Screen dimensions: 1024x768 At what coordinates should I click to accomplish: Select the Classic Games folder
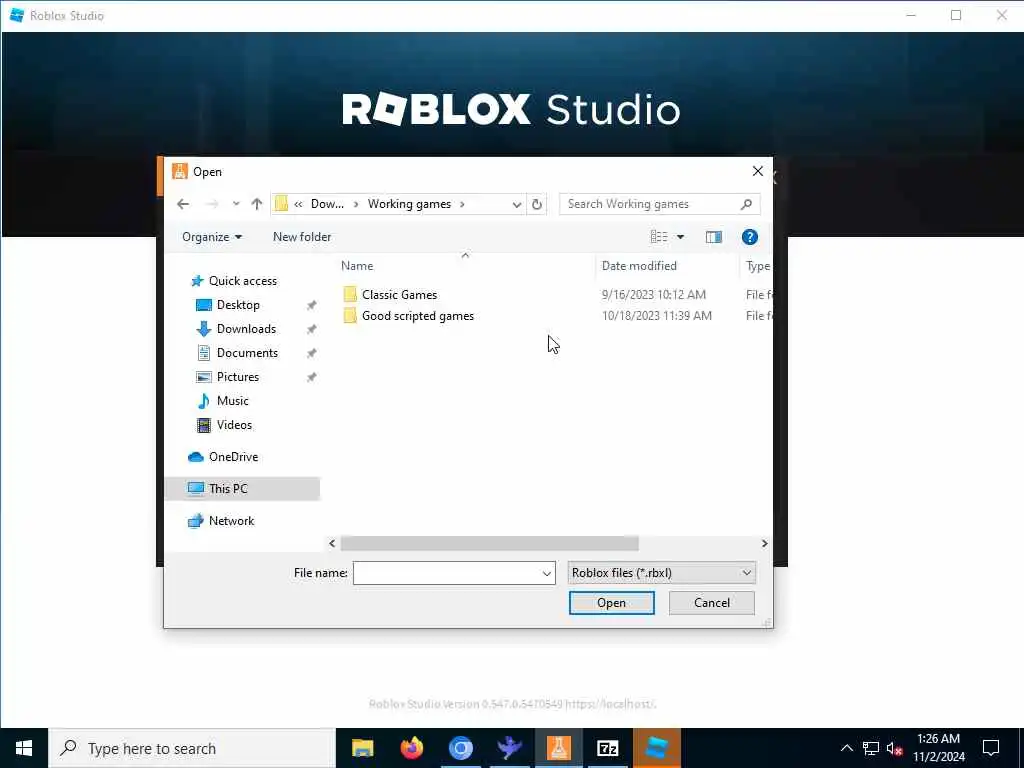pyautogui.click(x=400, y=295)
